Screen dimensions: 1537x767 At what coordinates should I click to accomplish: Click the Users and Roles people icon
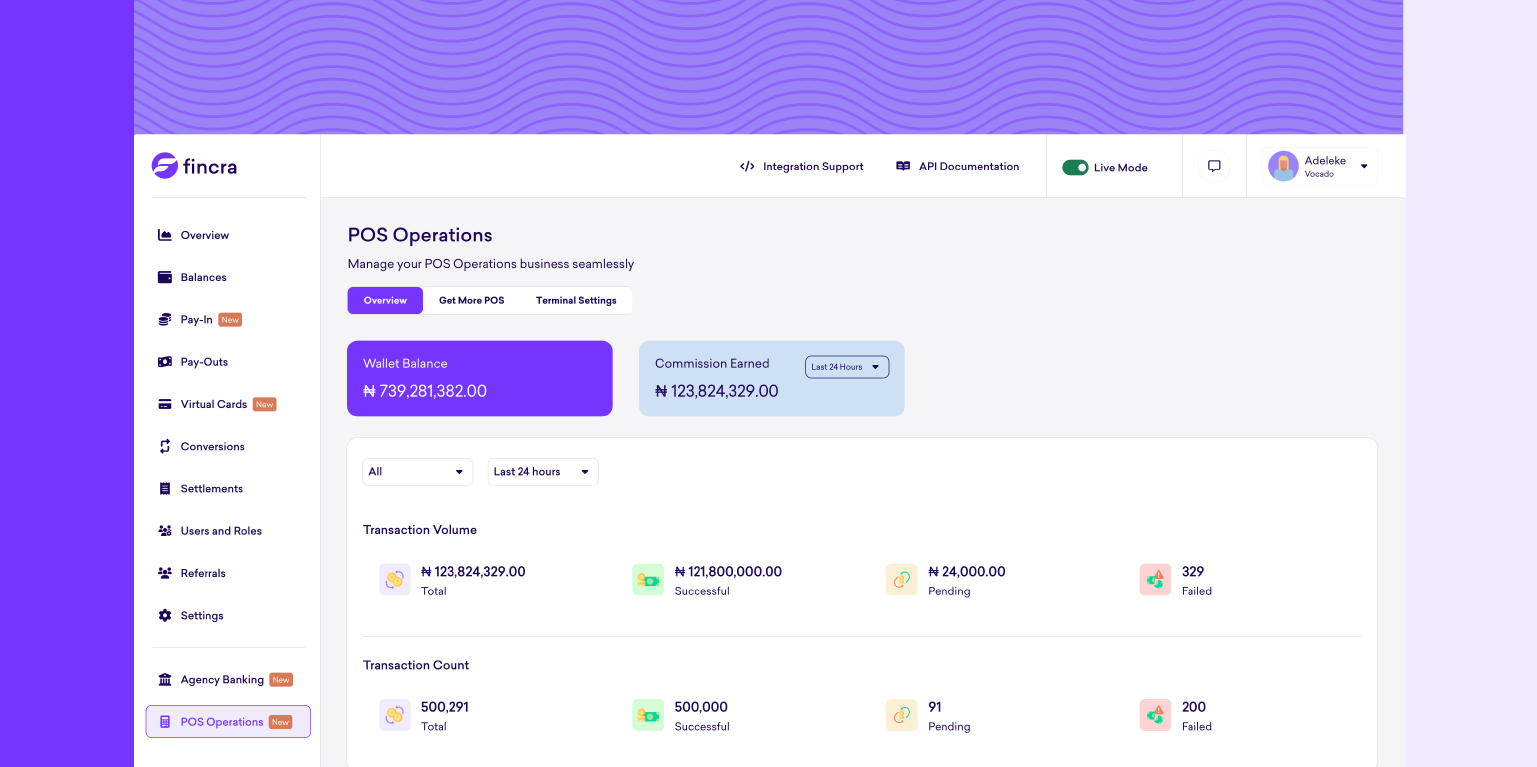pyautogui.click(x=165, y=531)
